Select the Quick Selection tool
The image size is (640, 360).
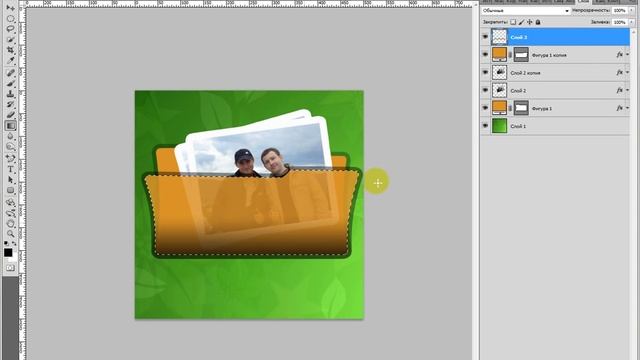click(x=10, y=40)
